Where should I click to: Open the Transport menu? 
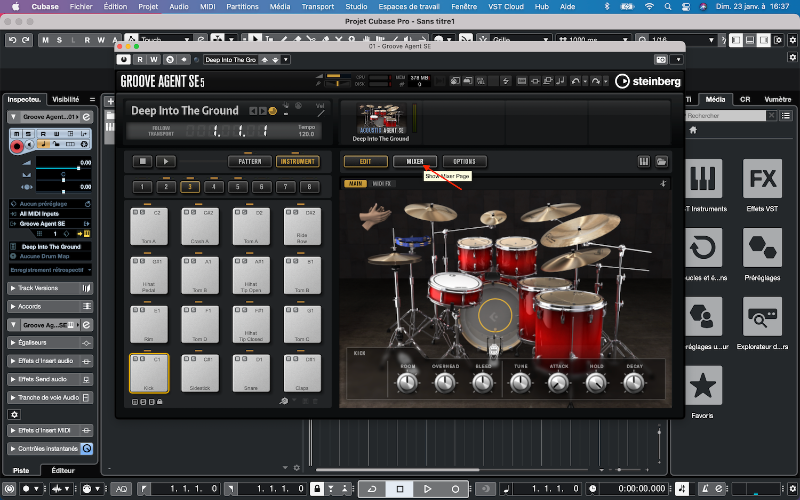318,7
